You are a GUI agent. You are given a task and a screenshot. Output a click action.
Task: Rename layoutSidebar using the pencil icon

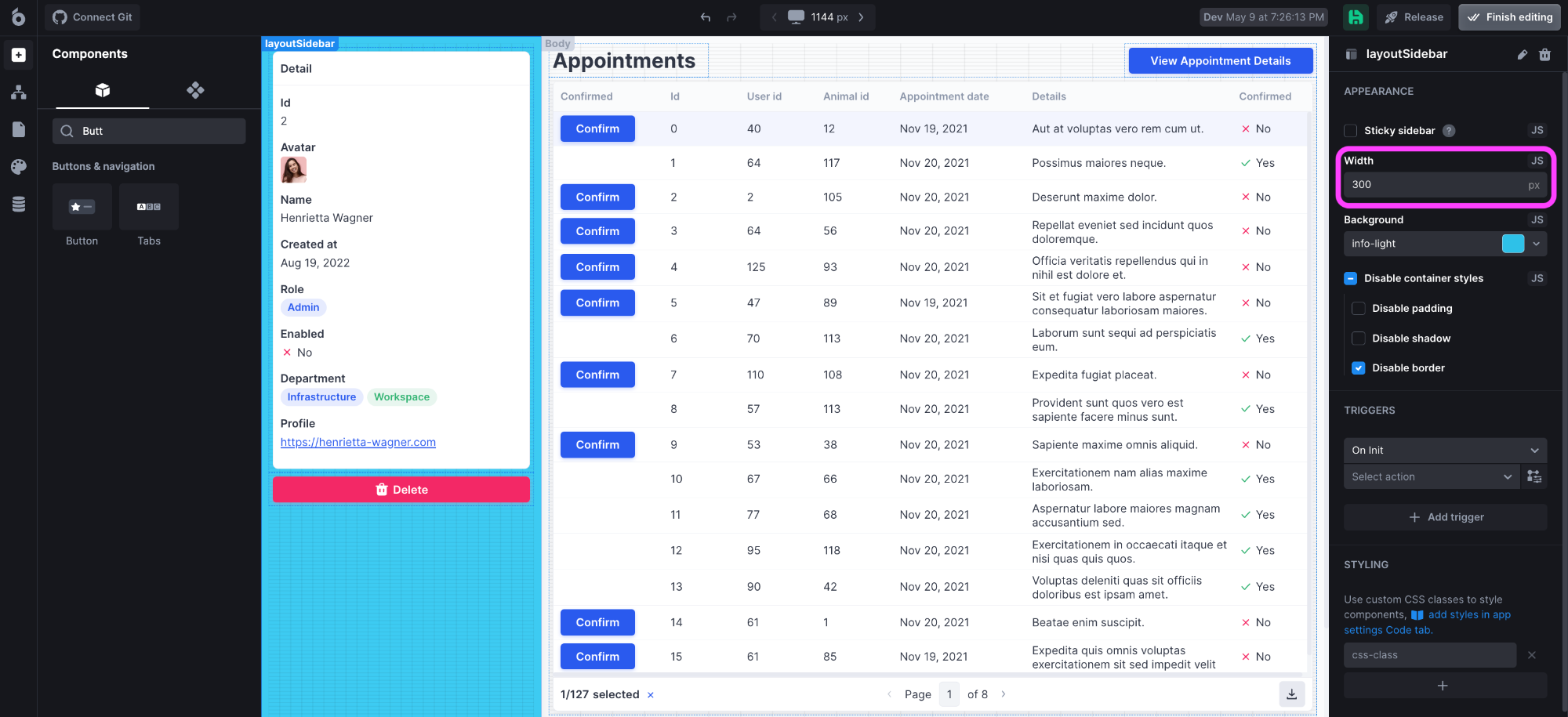(x=1522, y=54)
